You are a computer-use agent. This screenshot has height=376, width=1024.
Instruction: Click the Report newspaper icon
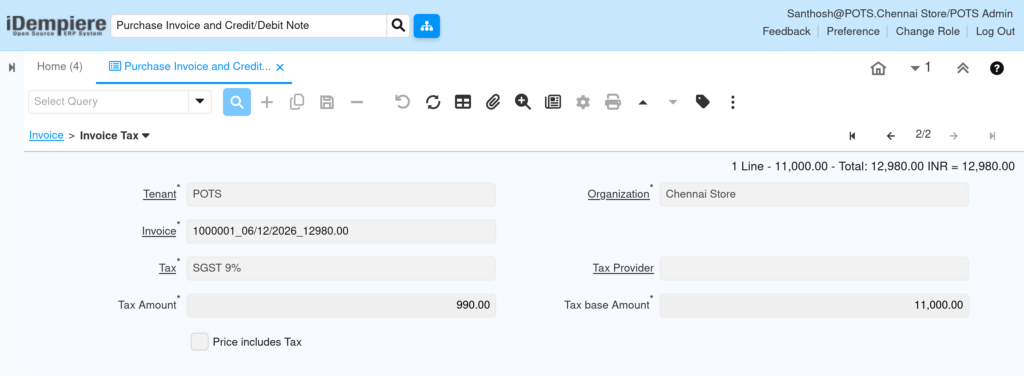tap(552, 102)
